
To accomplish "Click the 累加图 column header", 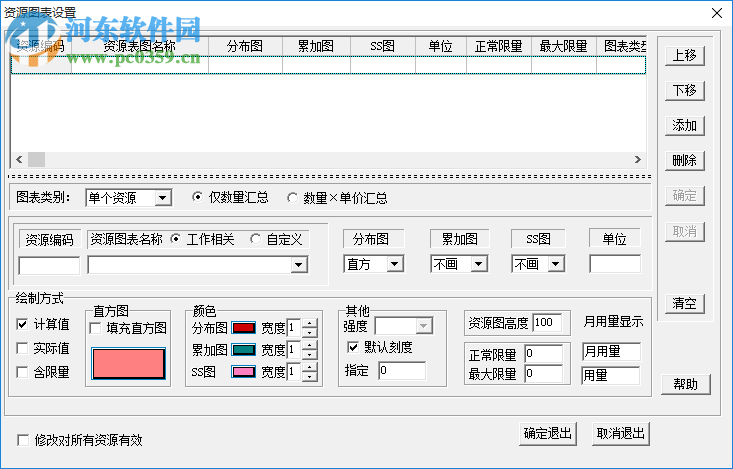I will tap(316, 46).
